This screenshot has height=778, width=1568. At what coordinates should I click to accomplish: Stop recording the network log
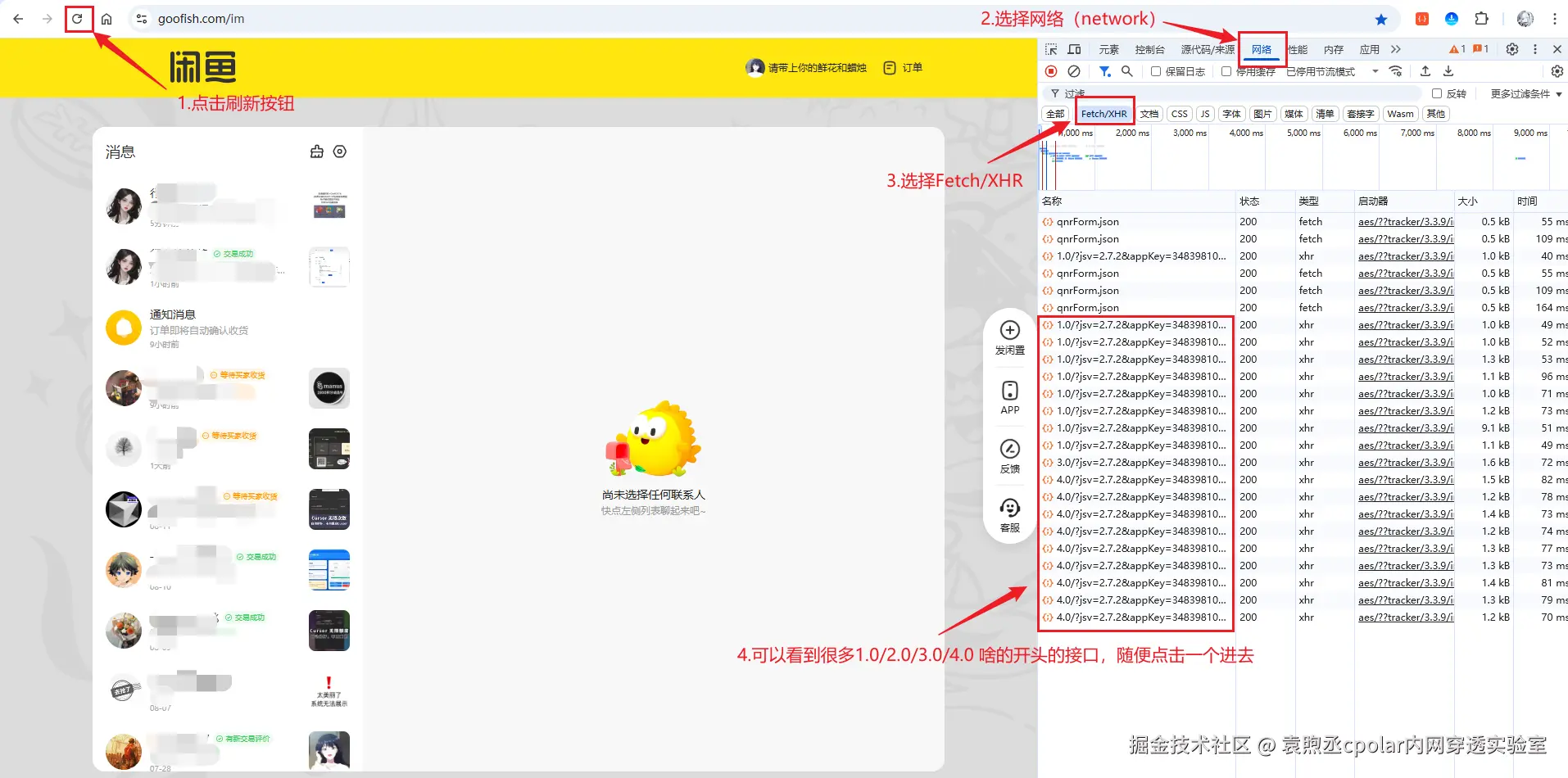pyautogui.click(x=1051, y=71)
